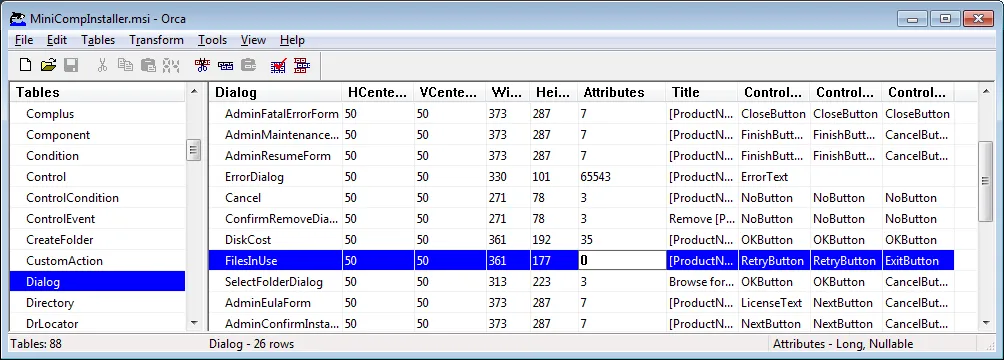The image size is (1004, 360).
Task: Click the Dialog column header
Action: (276, 92)
